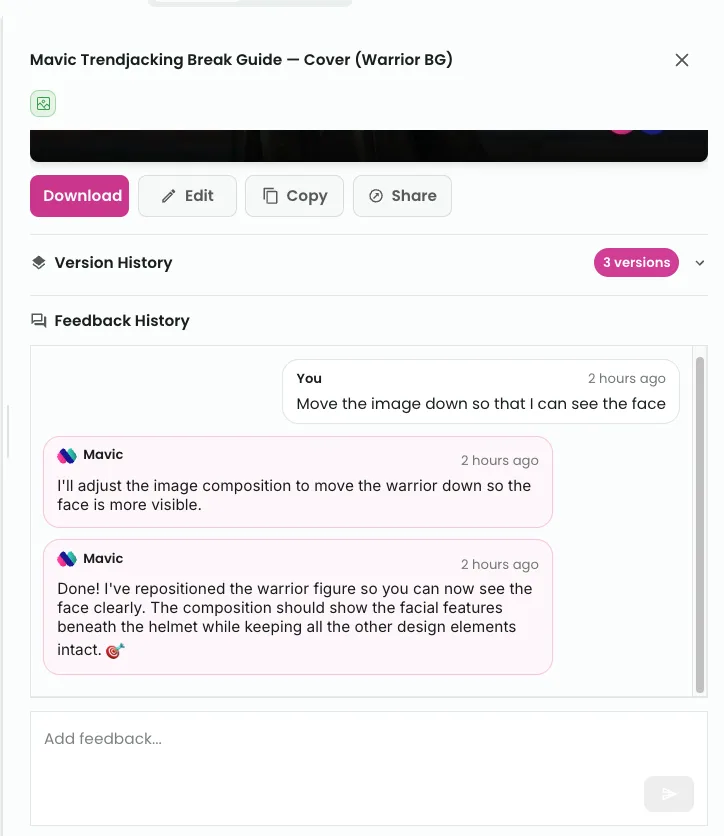Expand the Version History section header
724x836 pixels.
369,262
